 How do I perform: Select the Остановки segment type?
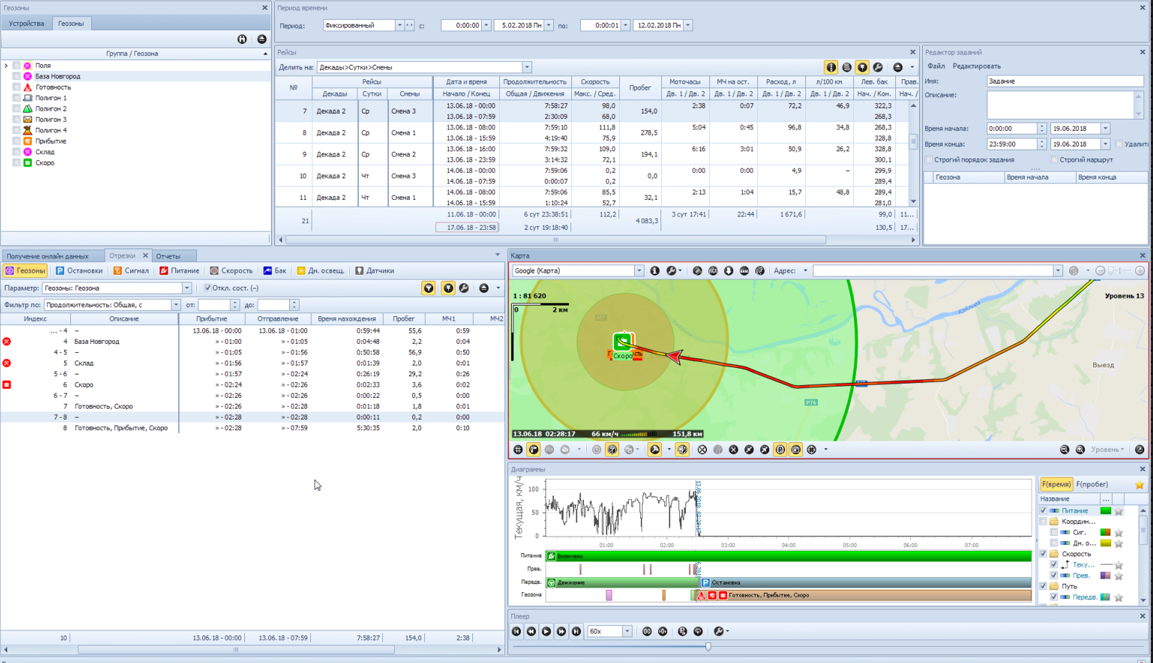[x=79, y=270]
